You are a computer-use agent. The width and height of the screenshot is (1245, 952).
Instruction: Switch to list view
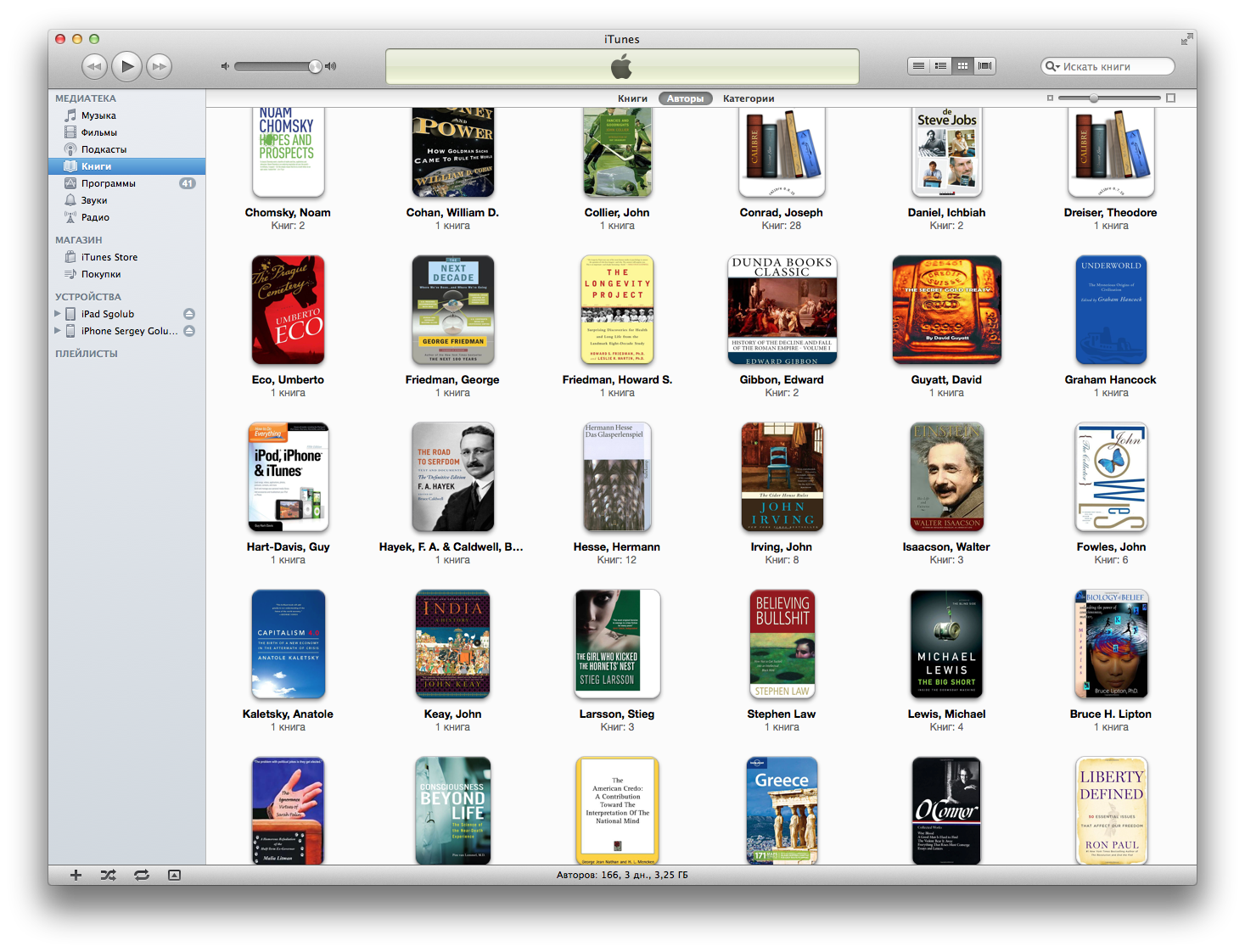coord(918,65)
